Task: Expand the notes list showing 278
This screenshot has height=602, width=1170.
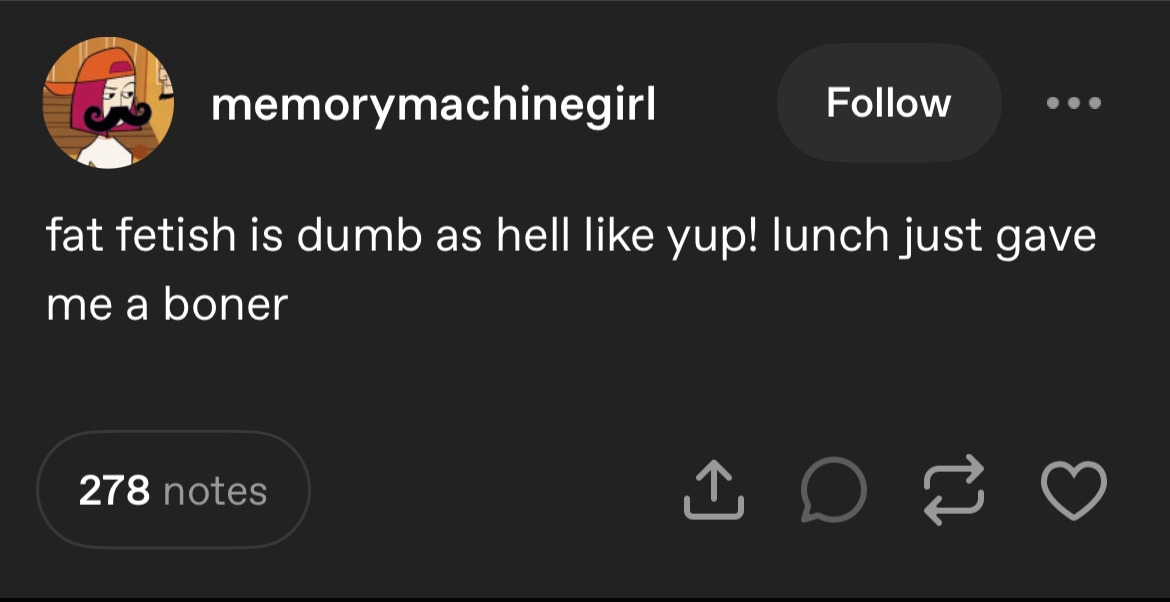Action: pyautogui.click(x=173, y=490)
